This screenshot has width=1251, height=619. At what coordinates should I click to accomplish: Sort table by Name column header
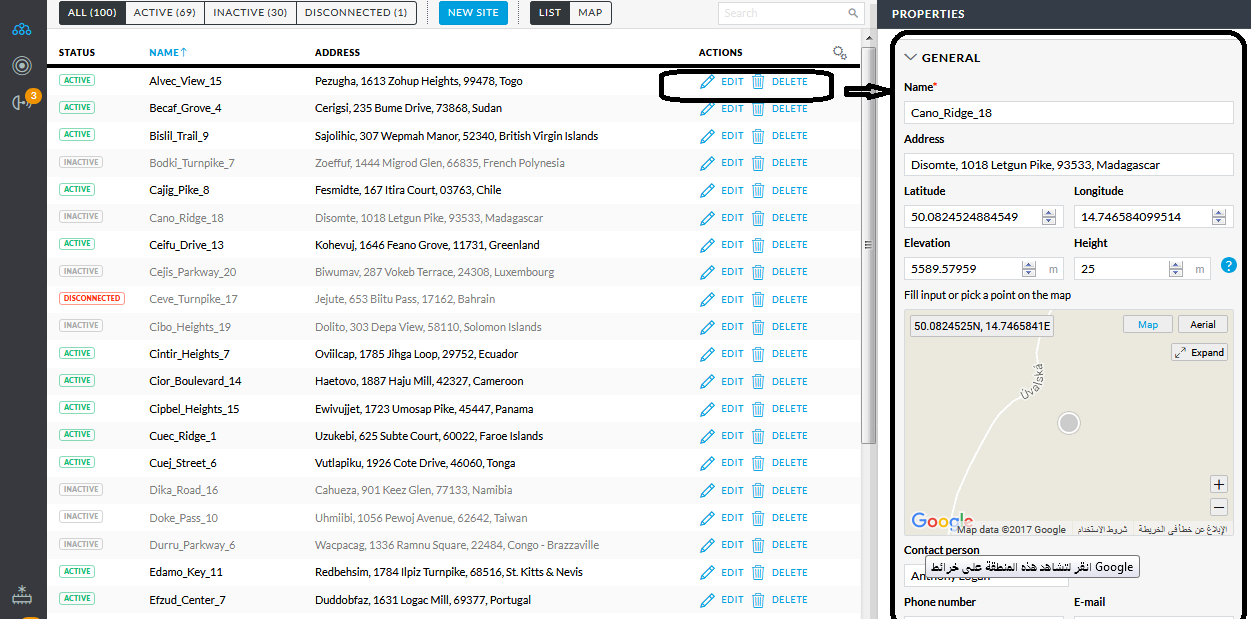click(167, 52)
